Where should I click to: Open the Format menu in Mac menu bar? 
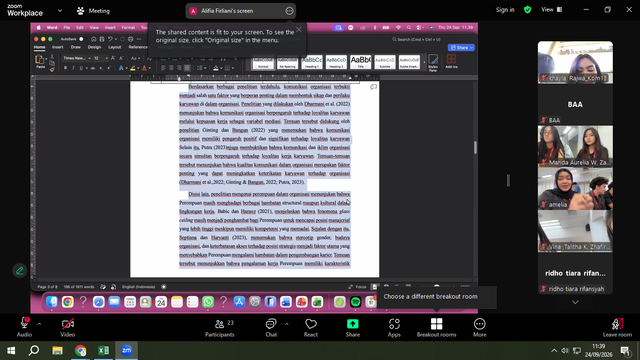[128, 28]
